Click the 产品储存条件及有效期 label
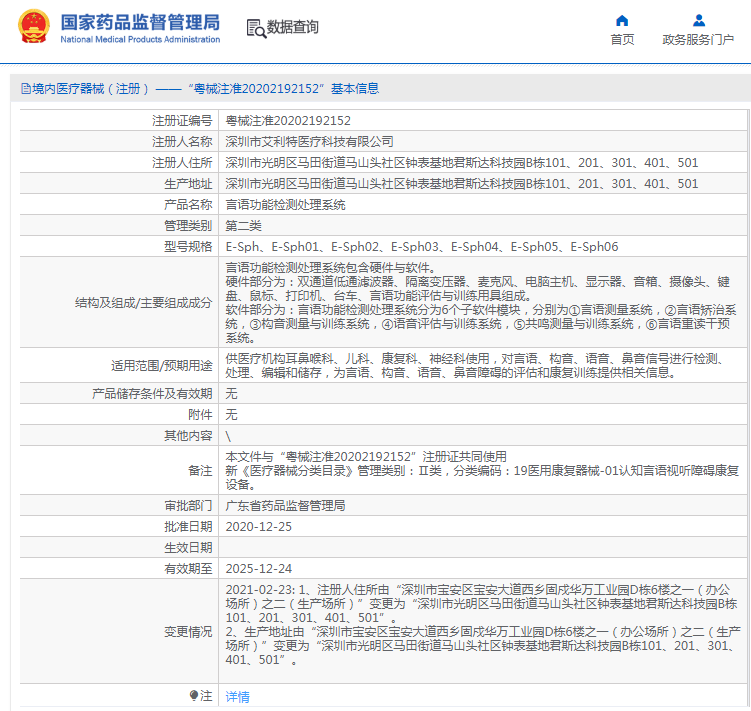This screenshot has width=751, height=711. click(x=152, y=394)
